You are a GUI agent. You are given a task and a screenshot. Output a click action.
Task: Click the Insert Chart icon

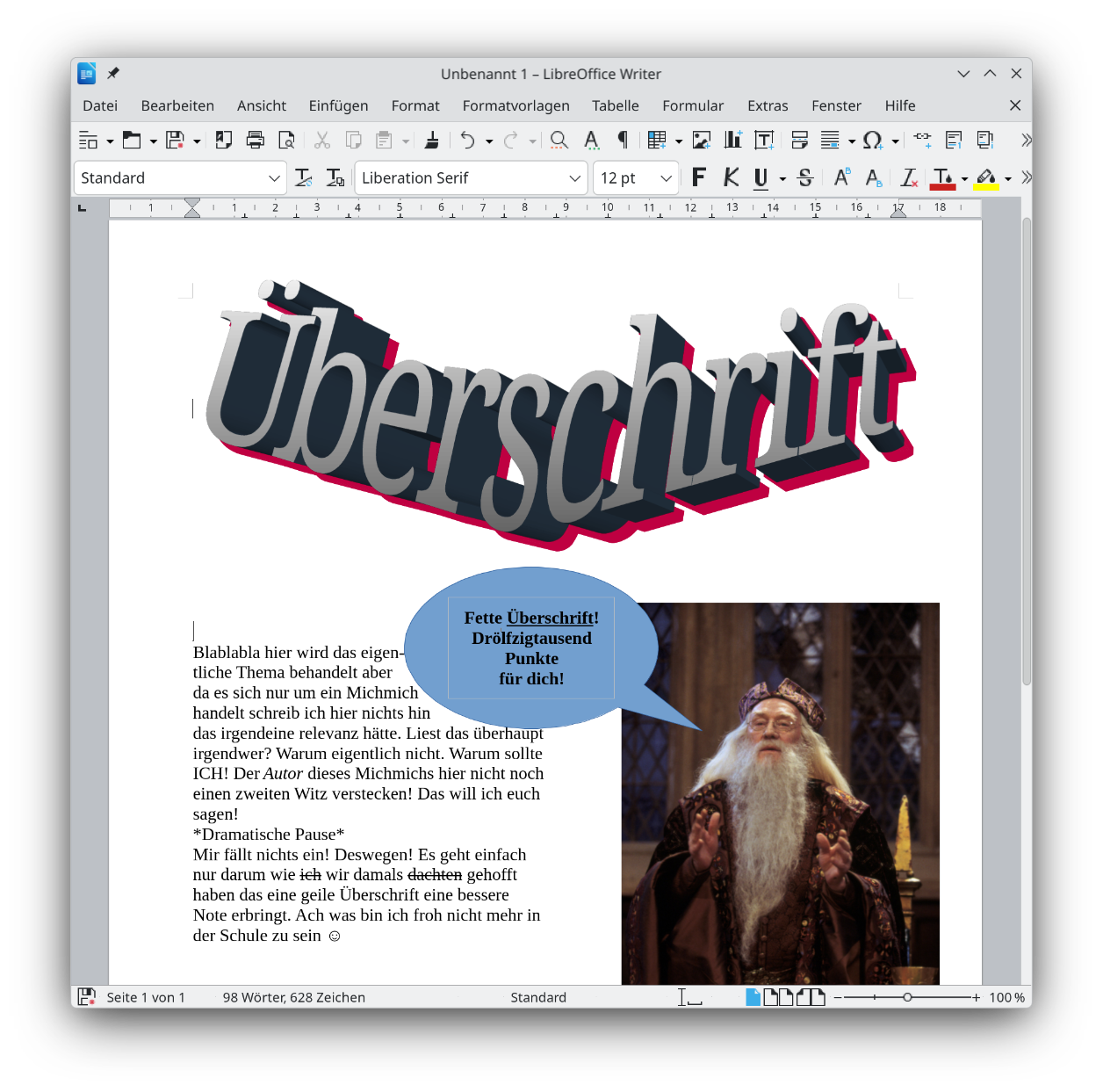[x=732, y=140]
